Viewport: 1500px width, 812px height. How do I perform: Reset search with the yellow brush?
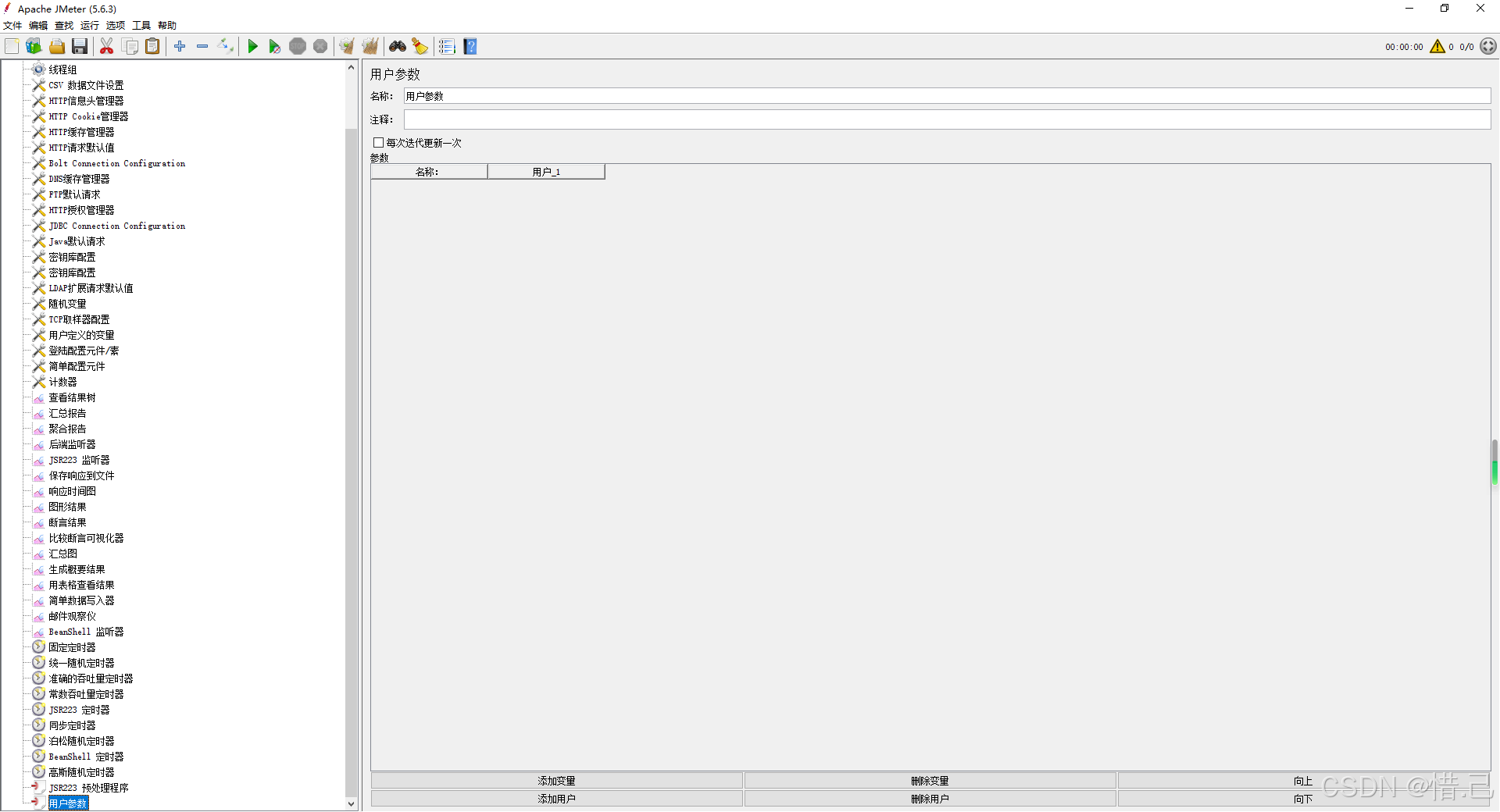pos(420,47)
